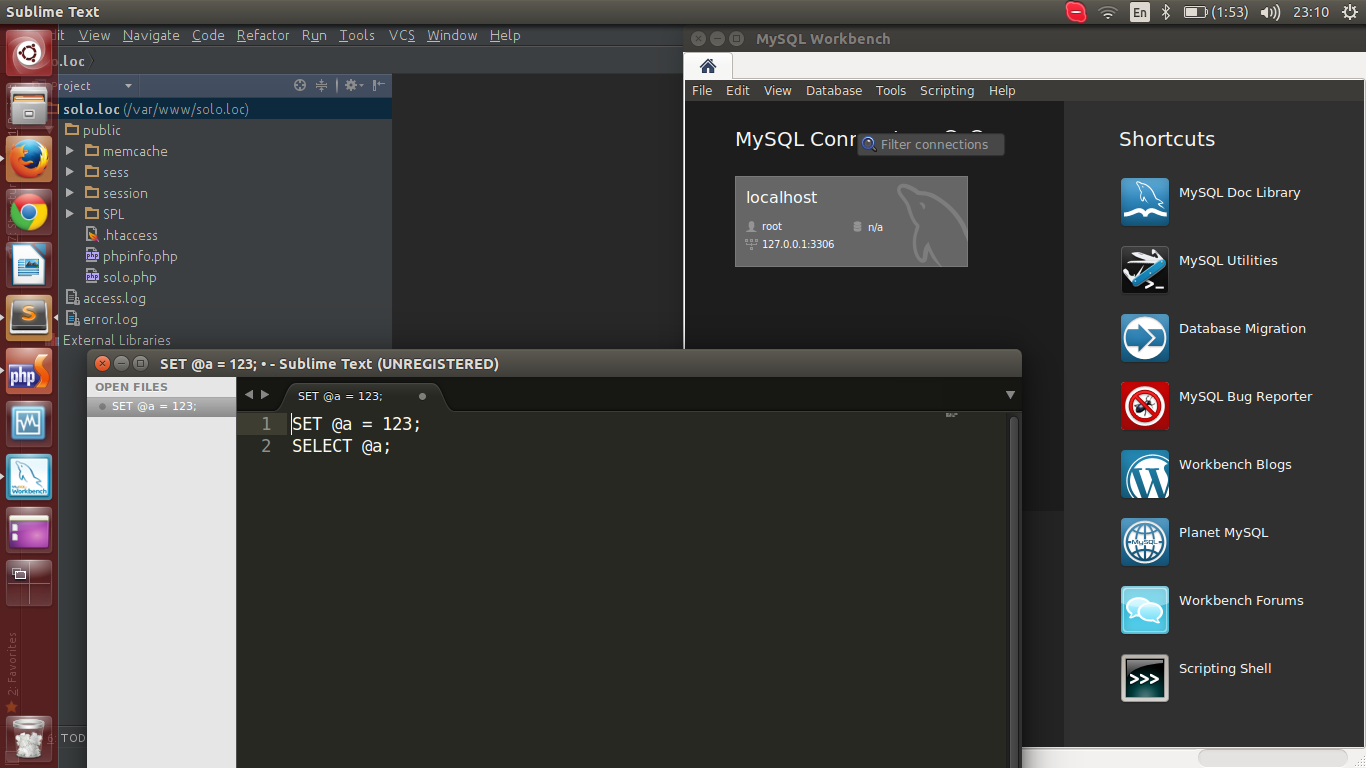Viewport: 1366px width, 768px height.
Task: Click Sublime Text icon in launcher
Action: [x=29, y=317]
